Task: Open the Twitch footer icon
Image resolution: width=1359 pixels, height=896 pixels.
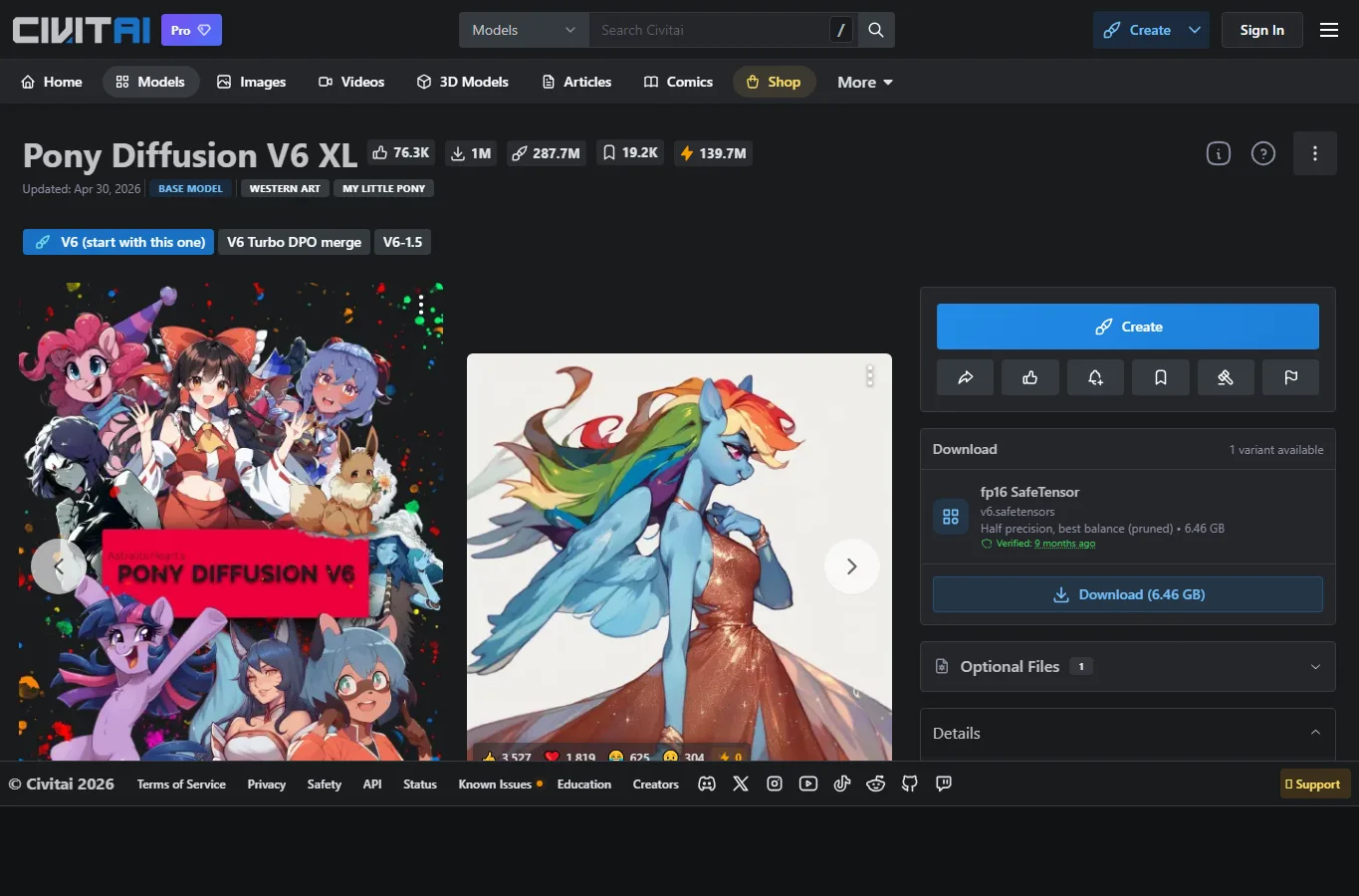Action: pyautogui.click(x=944, y=784)
